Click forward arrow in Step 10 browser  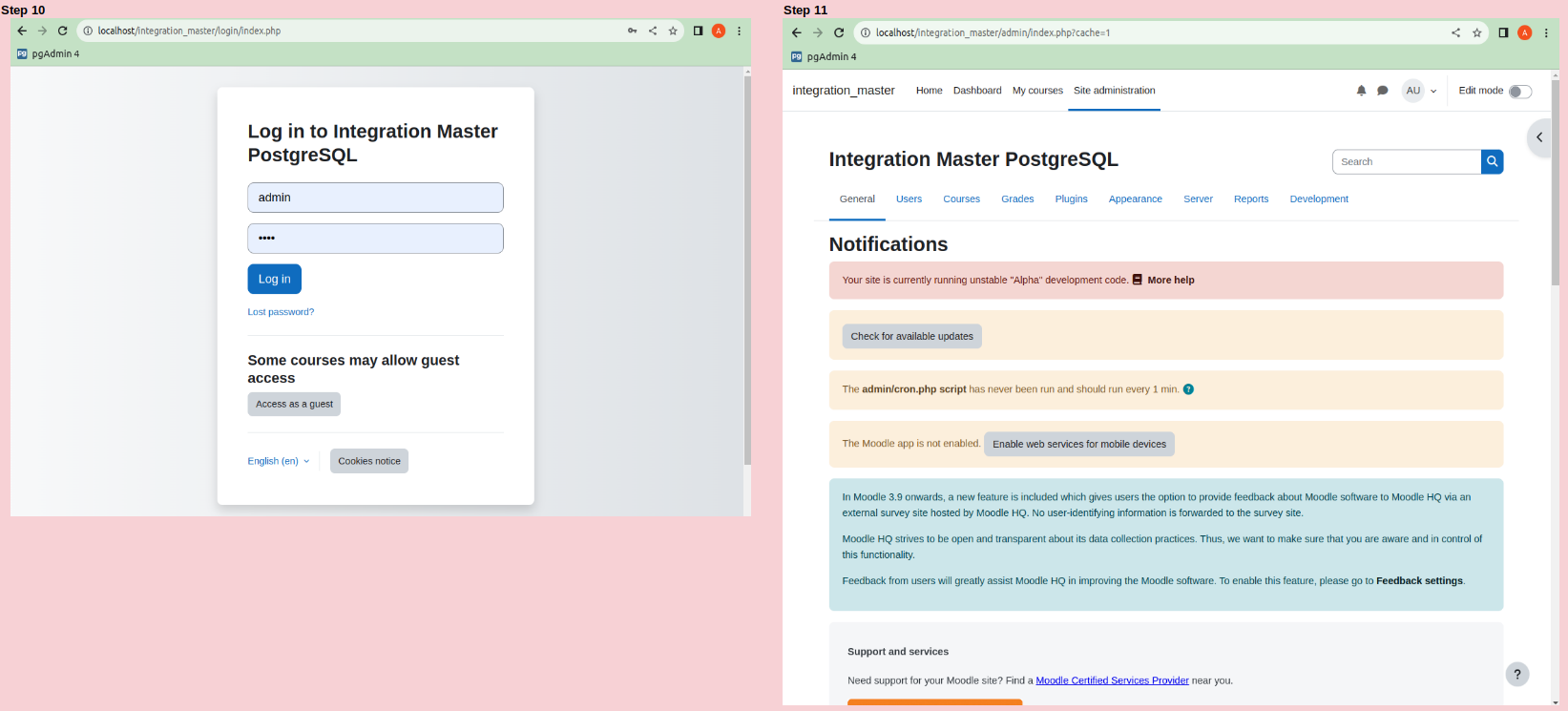[42, 31]
